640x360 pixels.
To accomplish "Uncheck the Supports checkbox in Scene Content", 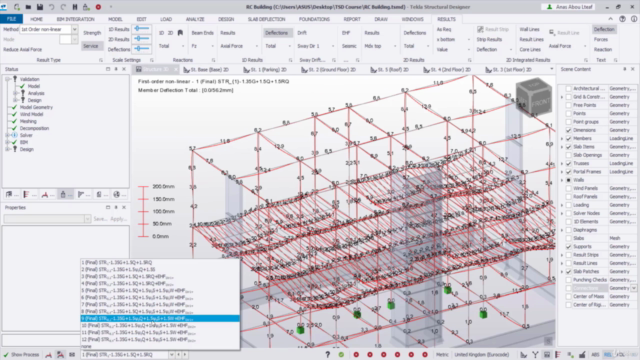I will tap(569, 247).
